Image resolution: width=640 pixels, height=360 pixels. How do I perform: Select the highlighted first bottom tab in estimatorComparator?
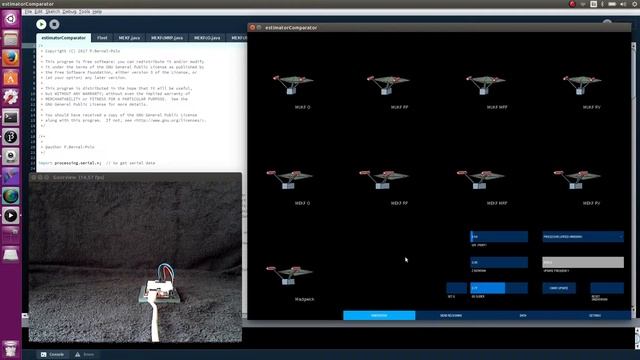point(379,315)
